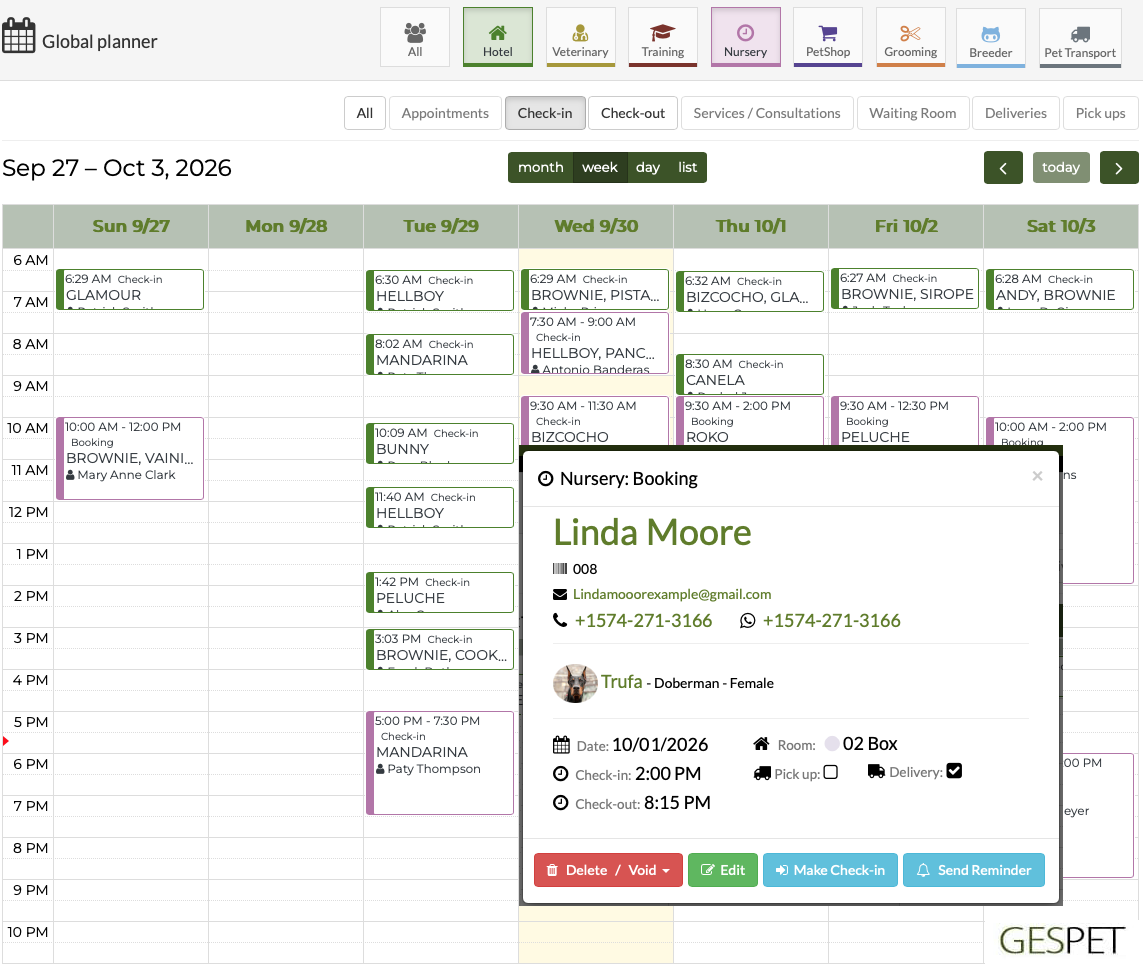Click the house icon beside Room
The image size is (1143, 978).
pyautogui.click(x=761, y=744)
